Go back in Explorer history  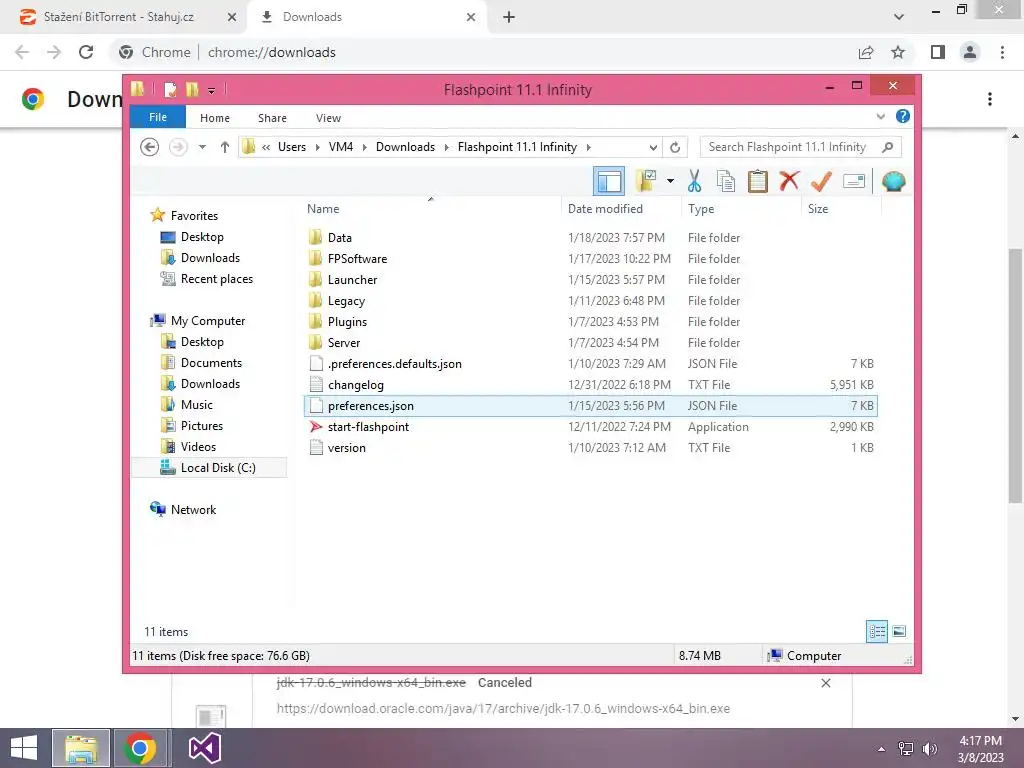(x=150, y=147)
